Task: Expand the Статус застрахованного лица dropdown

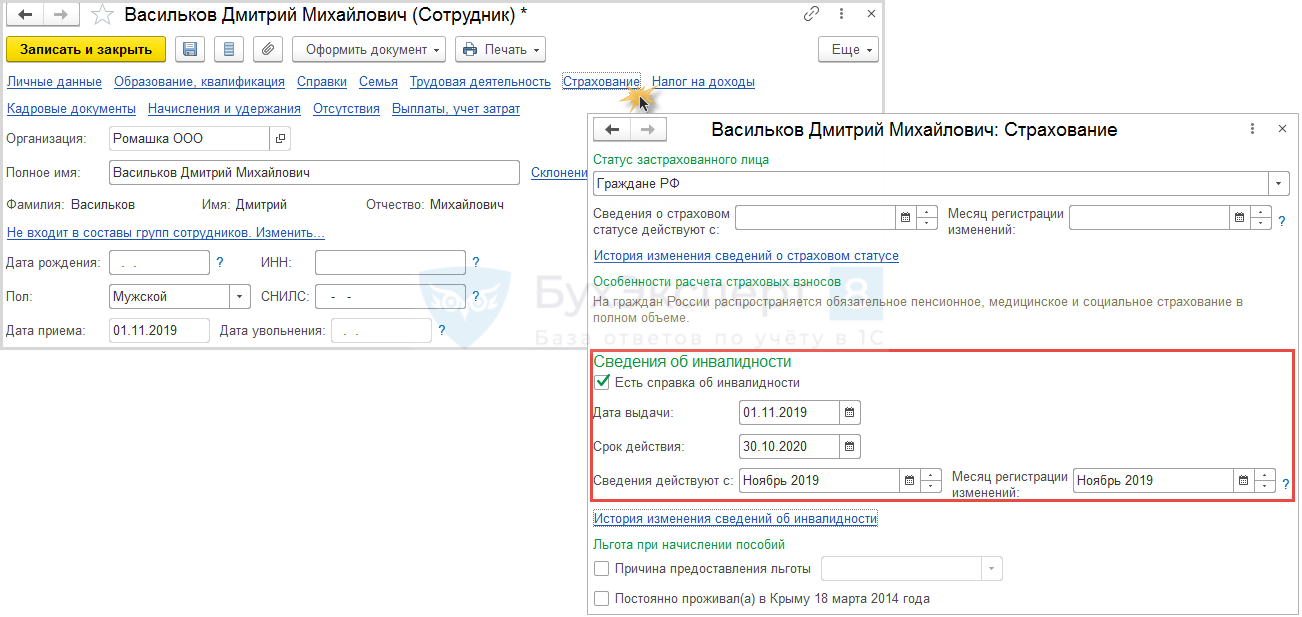Action: click(x=1279, y=184)
